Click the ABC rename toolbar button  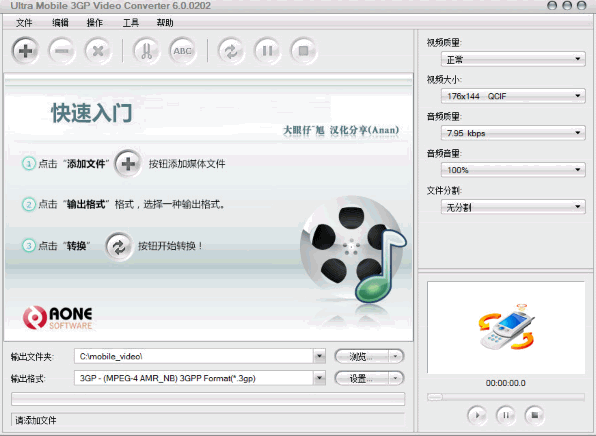[x=182, y=51]
